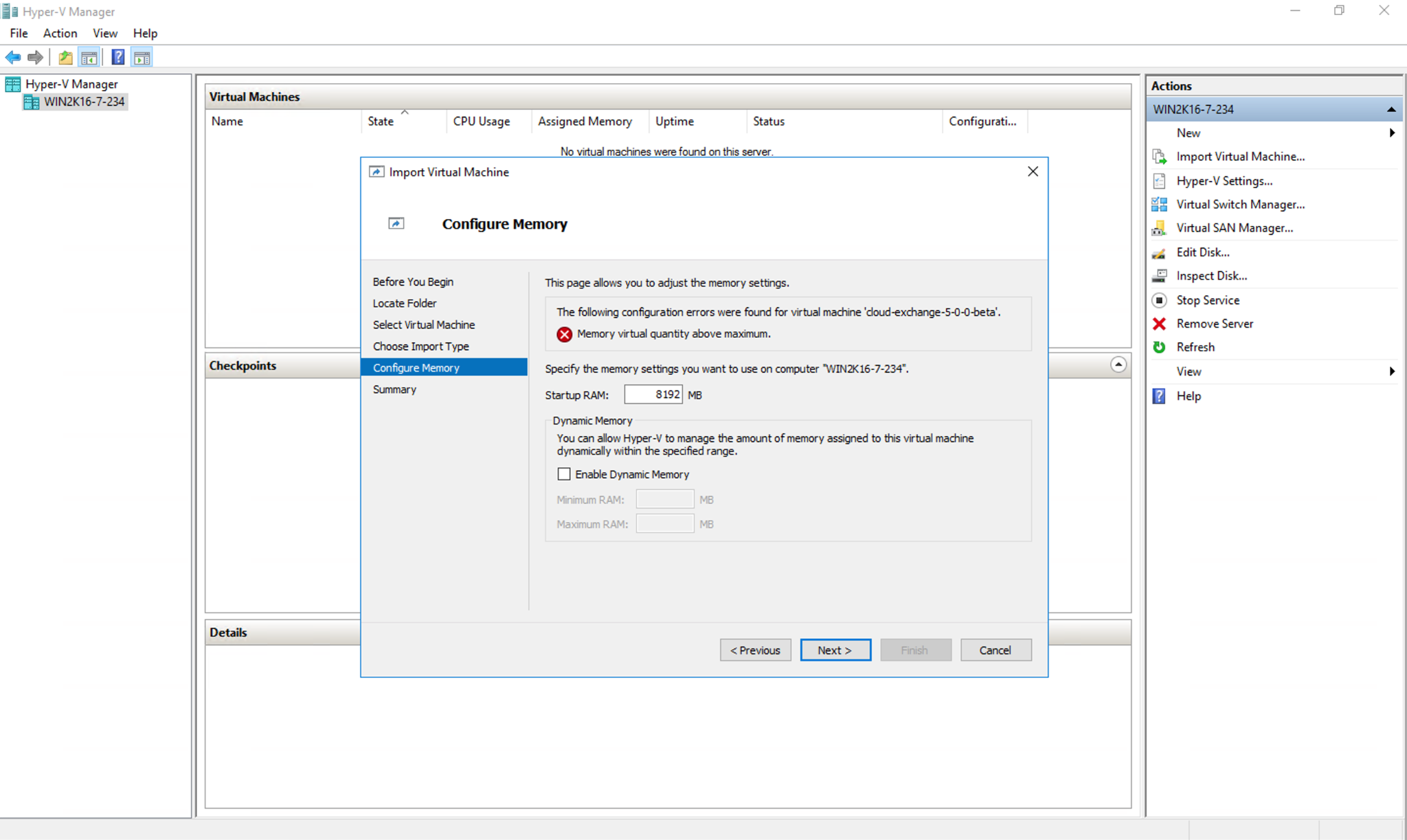Sort by Uptime column header
This screenshot has width=1407, height=840.
point(697,122)
